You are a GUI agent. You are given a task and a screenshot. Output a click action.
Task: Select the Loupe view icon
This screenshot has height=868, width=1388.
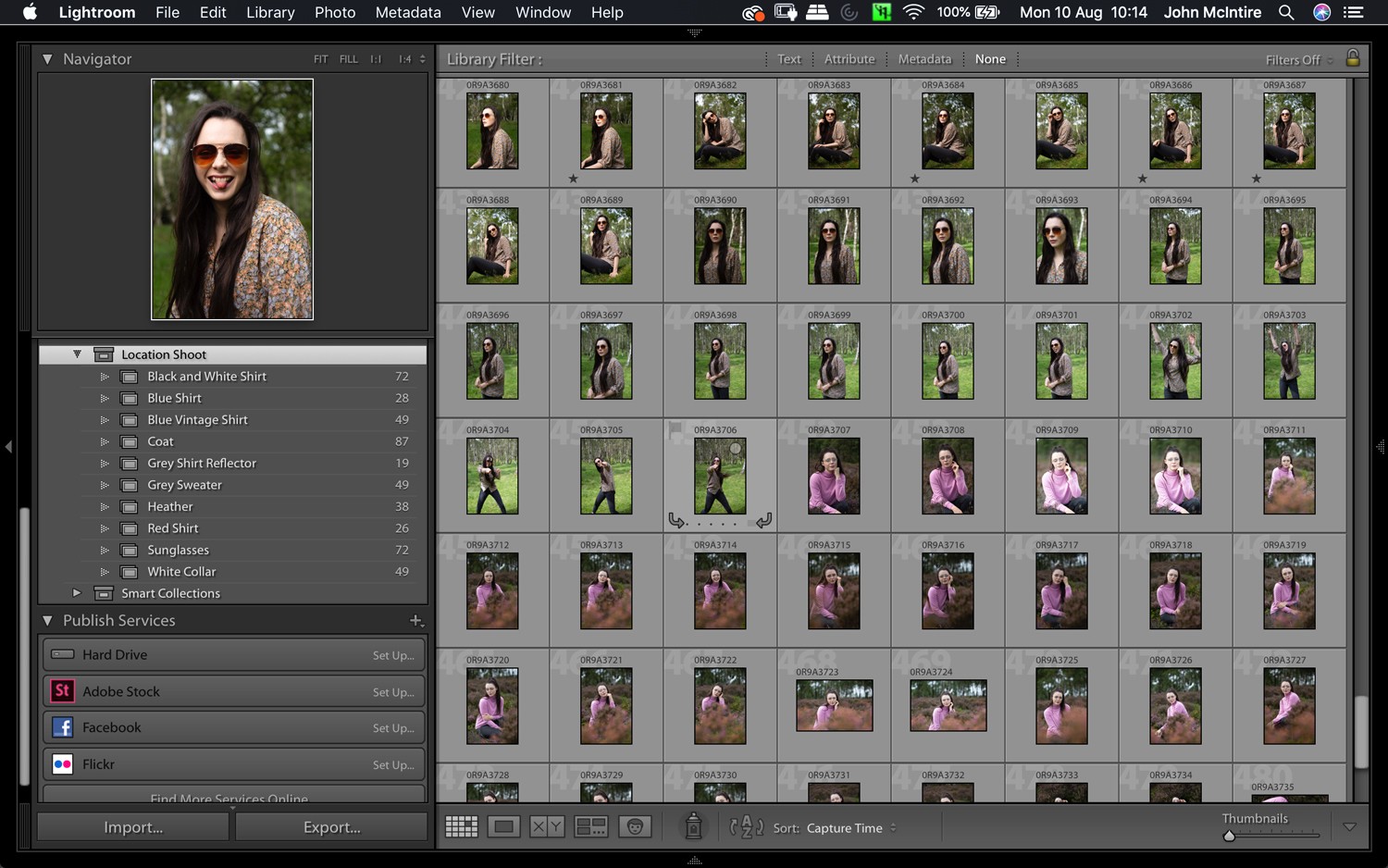pos(504,825)
